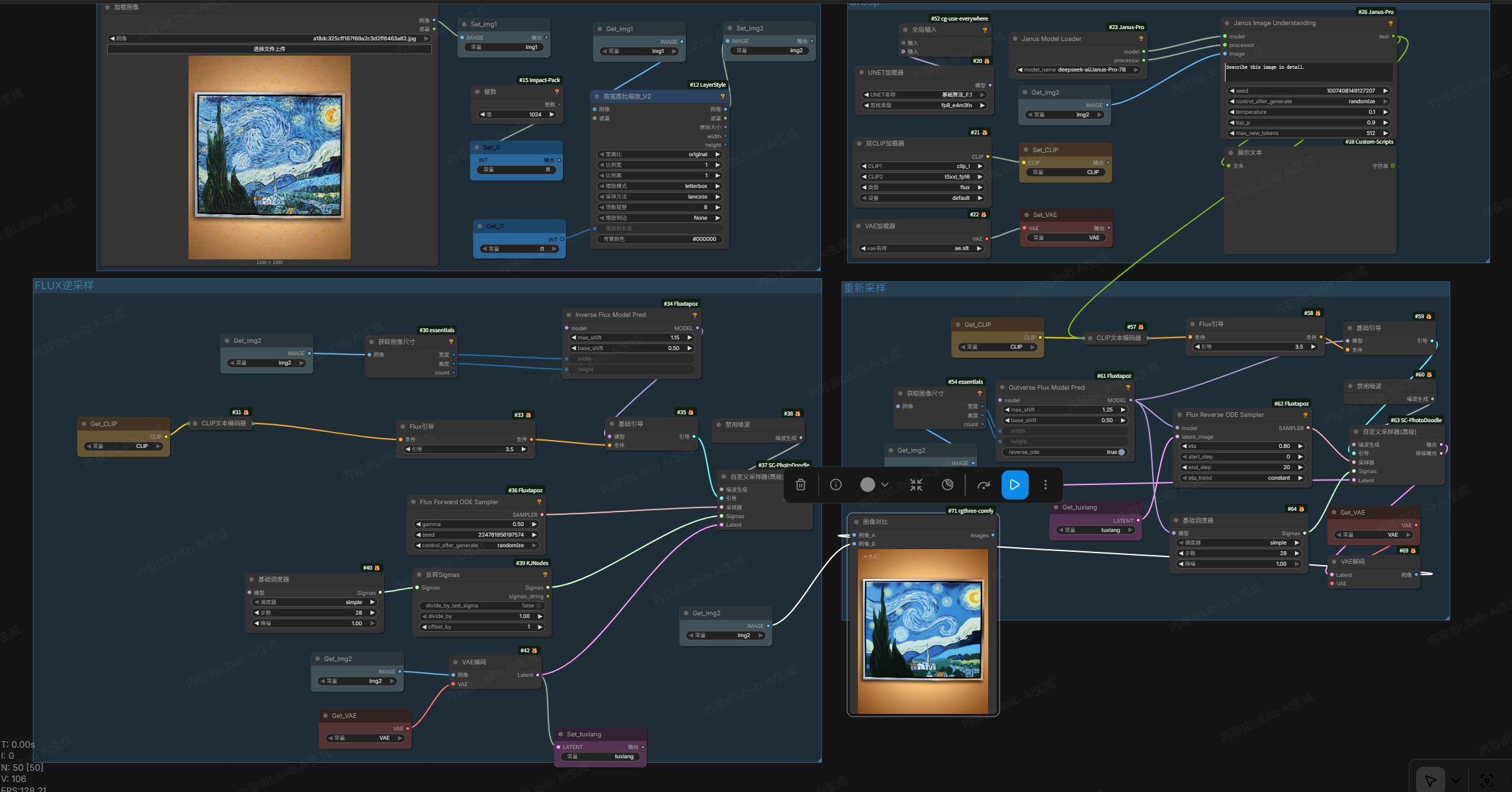Screen dimensions: 1512x792
Task: Open node info from floating toolbar
Action: click(836, 485)
